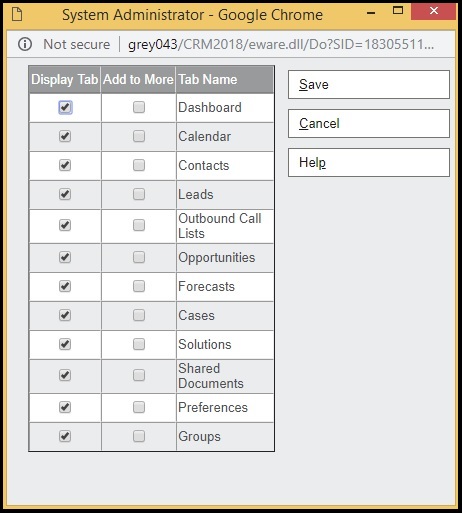The height and width of the screenshot is (513, 462).
Task: Click the URL address bar text
Action: point(281,44)
